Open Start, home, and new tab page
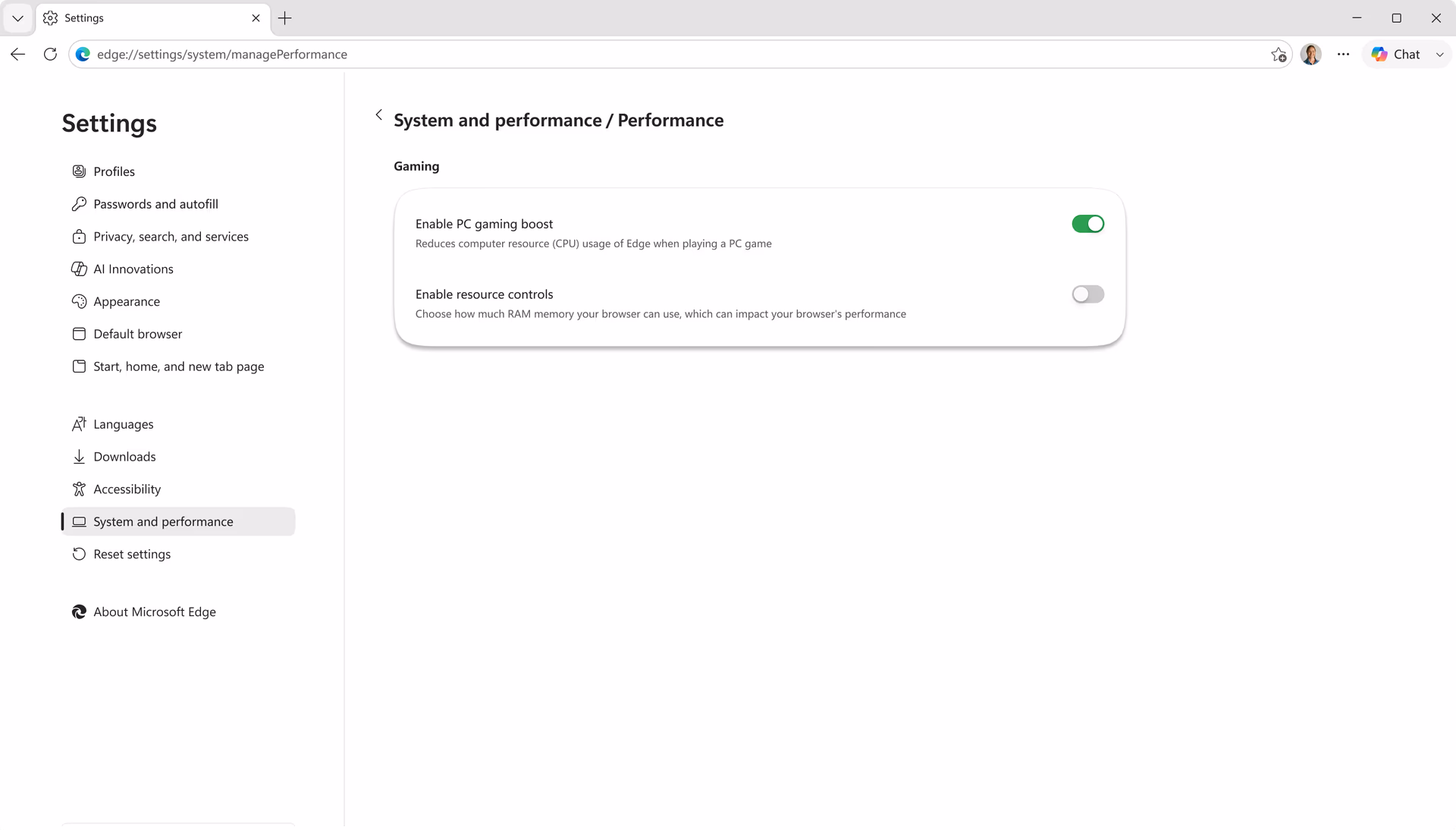1456x830 pixels. point(178,366)
